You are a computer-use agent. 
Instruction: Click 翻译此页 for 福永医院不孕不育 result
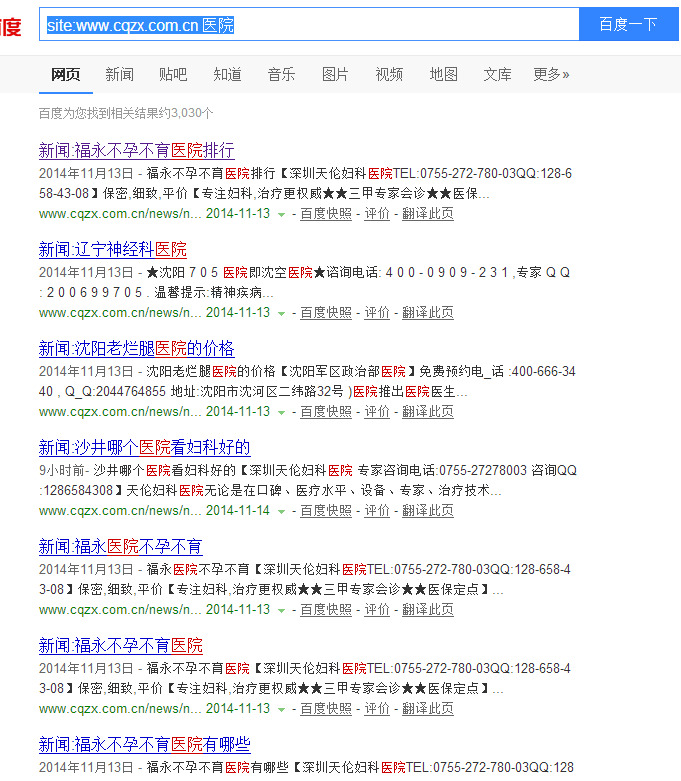[x=428, y=610]
